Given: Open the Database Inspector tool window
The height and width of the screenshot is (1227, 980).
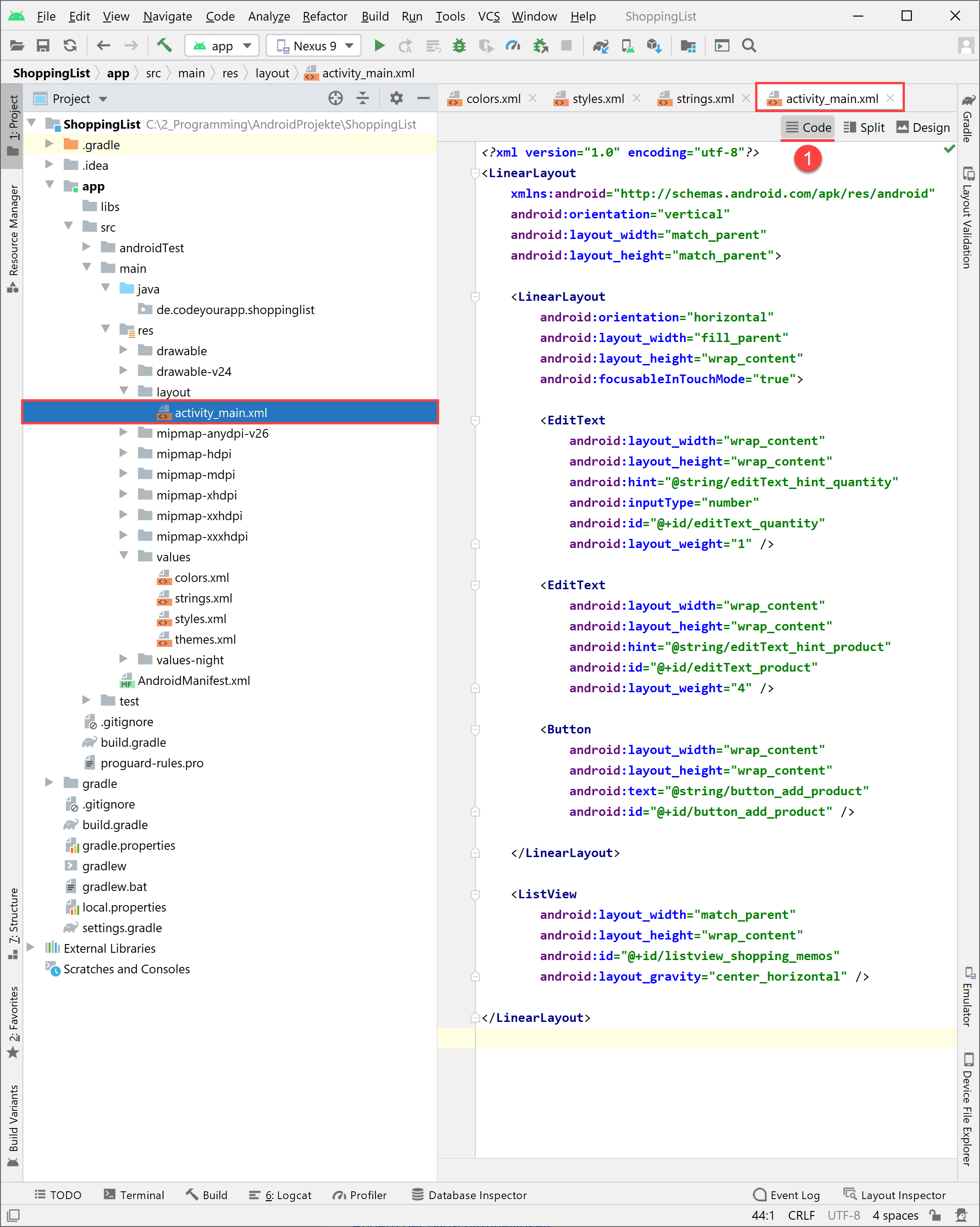Looking at the screenshot, I should click(x=469, y=1194).
